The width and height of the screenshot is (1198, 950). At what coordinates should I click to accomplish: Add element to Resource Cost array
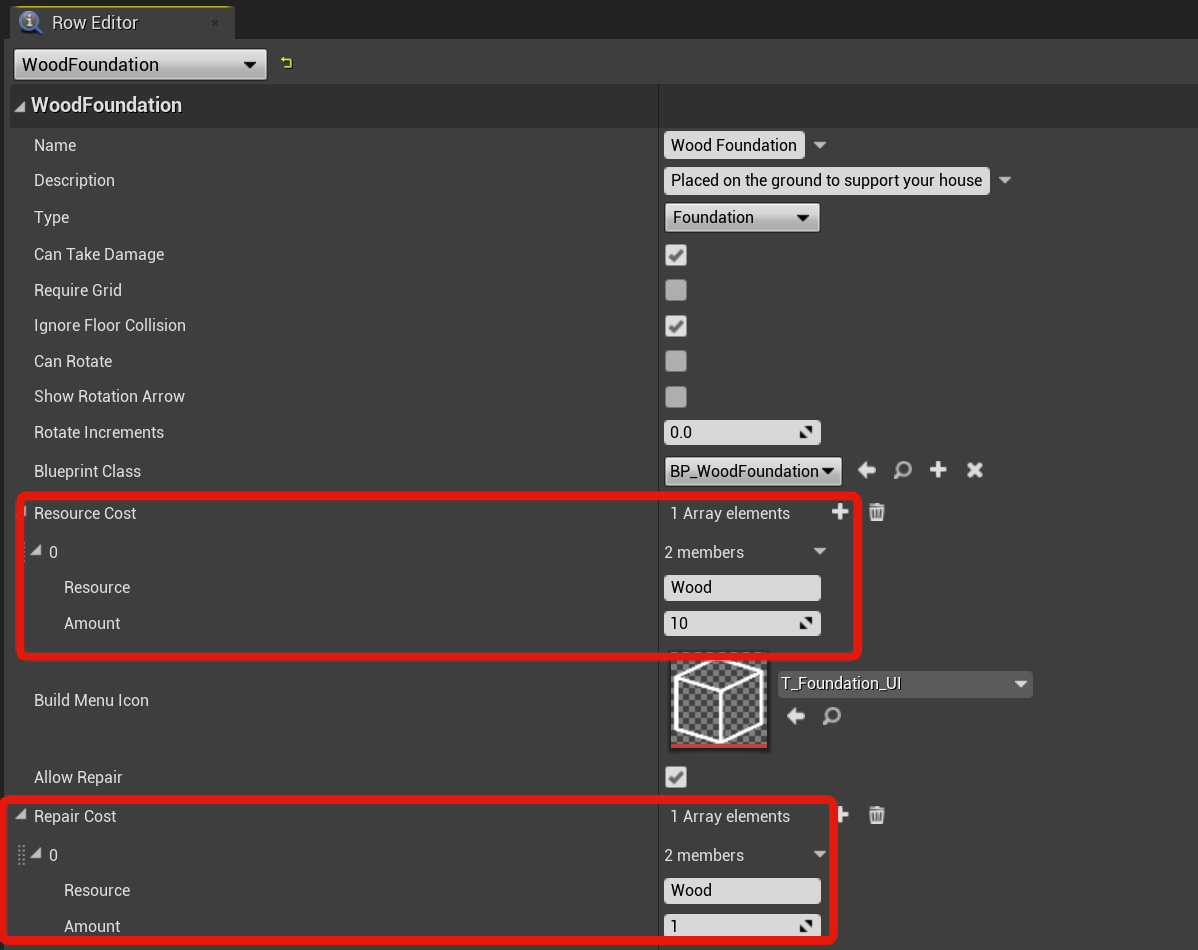pyautogui.click(x=839, y=512)
